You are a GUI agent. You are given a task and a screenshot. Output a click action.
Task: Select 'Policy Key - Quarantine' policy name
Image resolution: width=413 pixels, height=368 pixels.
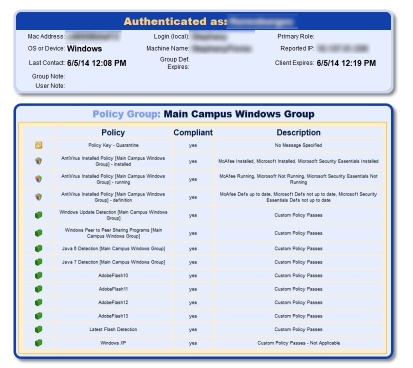(113, 145)
